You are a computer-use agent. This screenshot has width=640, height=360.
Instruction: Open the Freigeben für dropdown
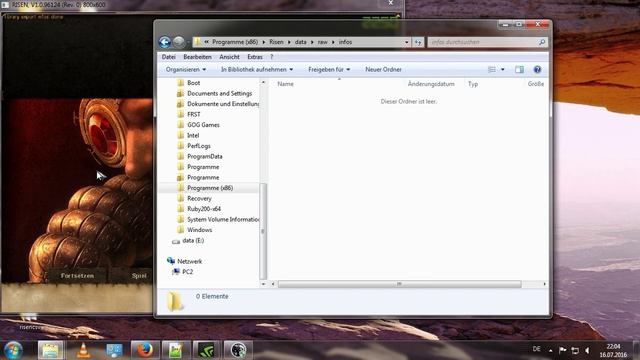329,69
